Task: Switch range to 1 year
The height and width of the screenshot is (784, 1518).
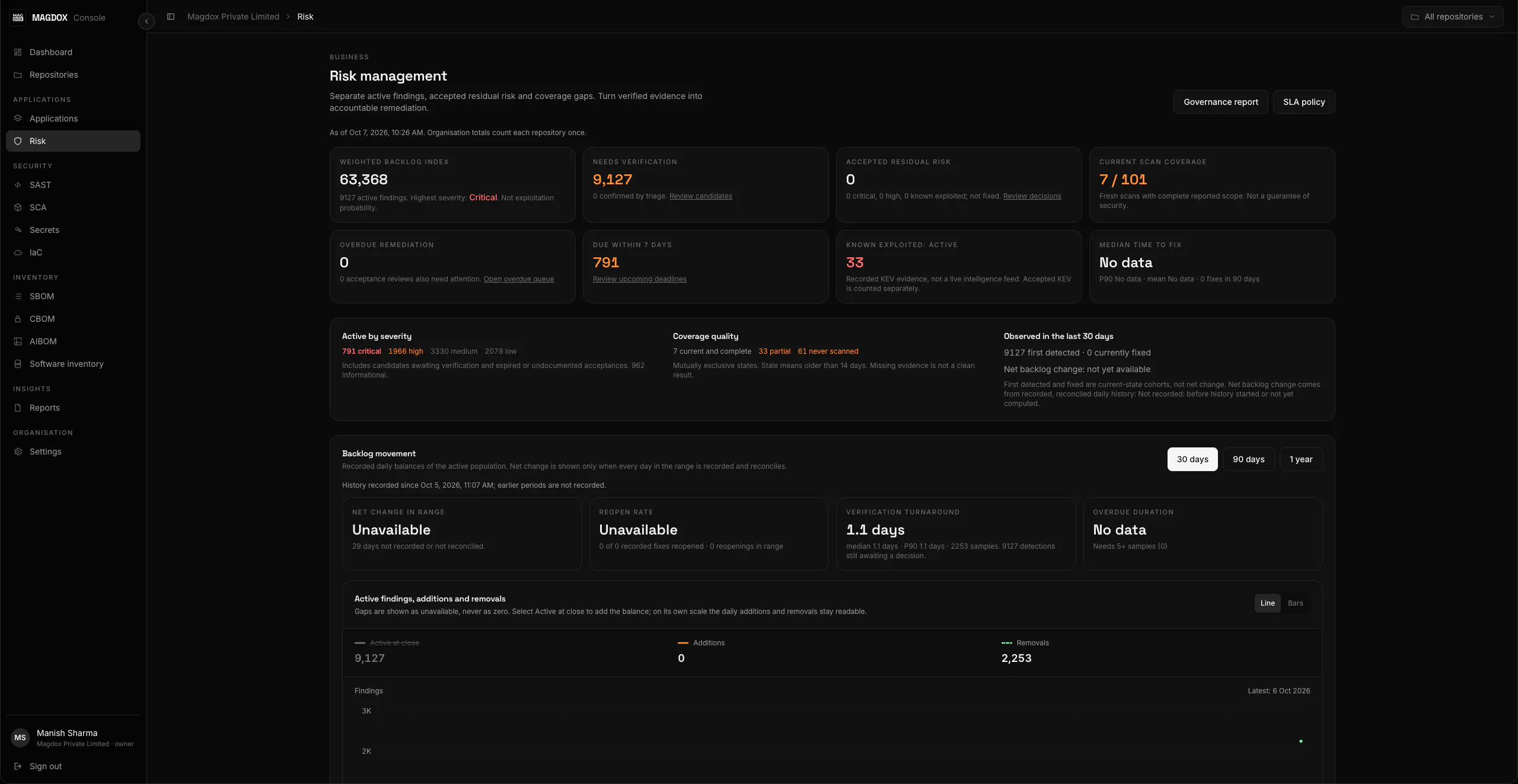Action: [1301, 459]
